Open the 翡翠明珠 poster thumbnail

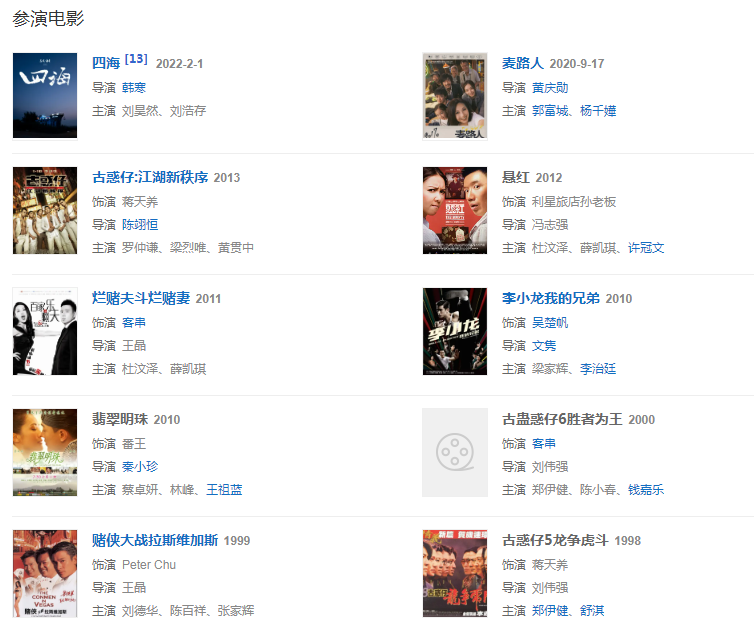[x=45, y=453]
